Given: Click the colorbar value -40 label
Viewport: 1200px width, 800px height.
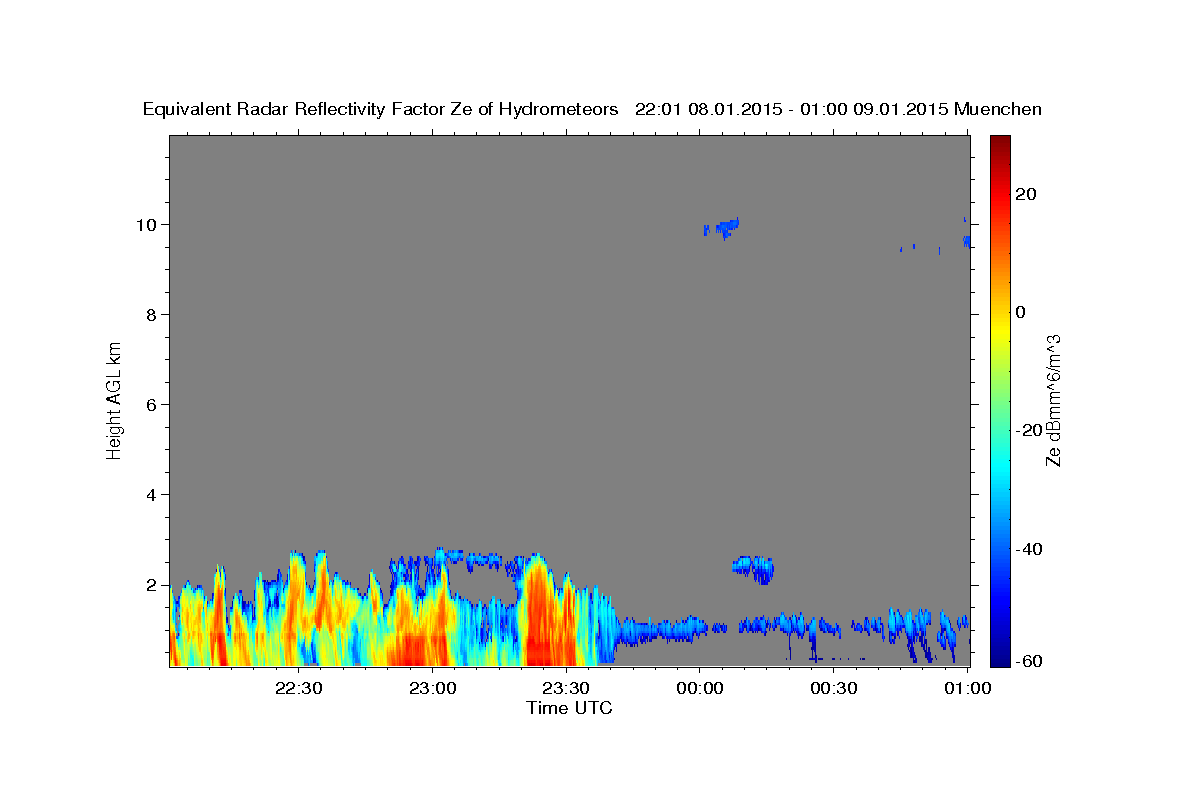Looking at the screenshot, I should (1029, 549).
